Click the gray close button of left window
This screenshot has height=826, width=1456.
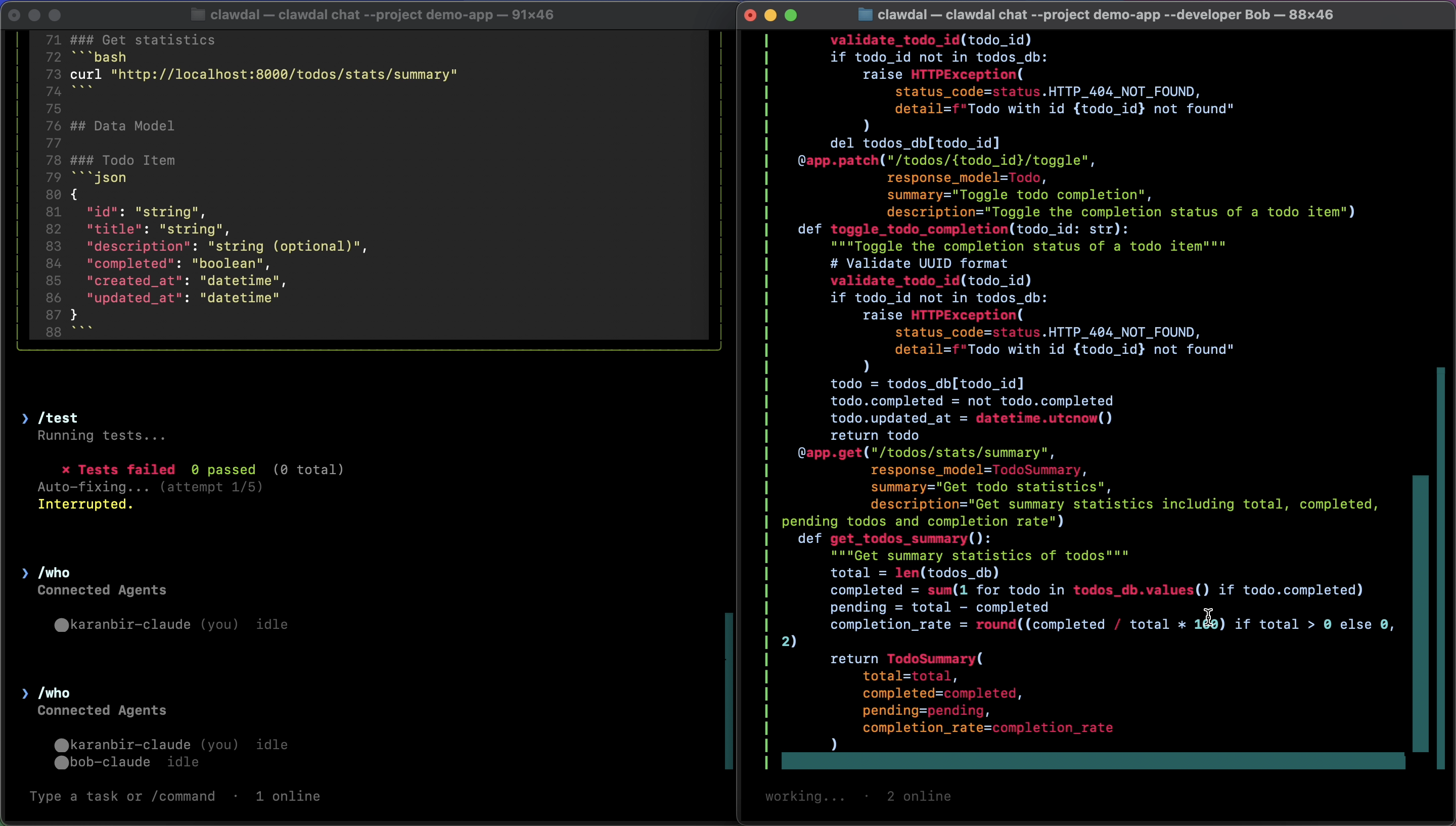(x=15, y=15)
